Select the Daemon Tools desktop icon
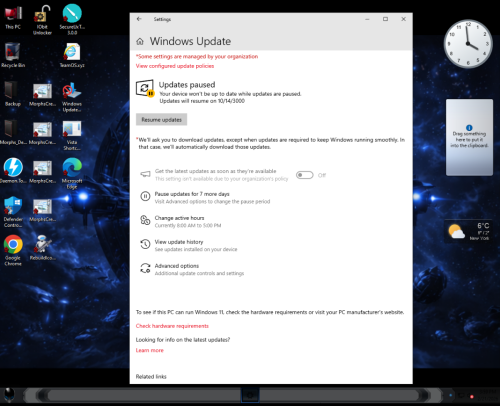The height and width of the screenshot is (406, 500). click(13, 171)
